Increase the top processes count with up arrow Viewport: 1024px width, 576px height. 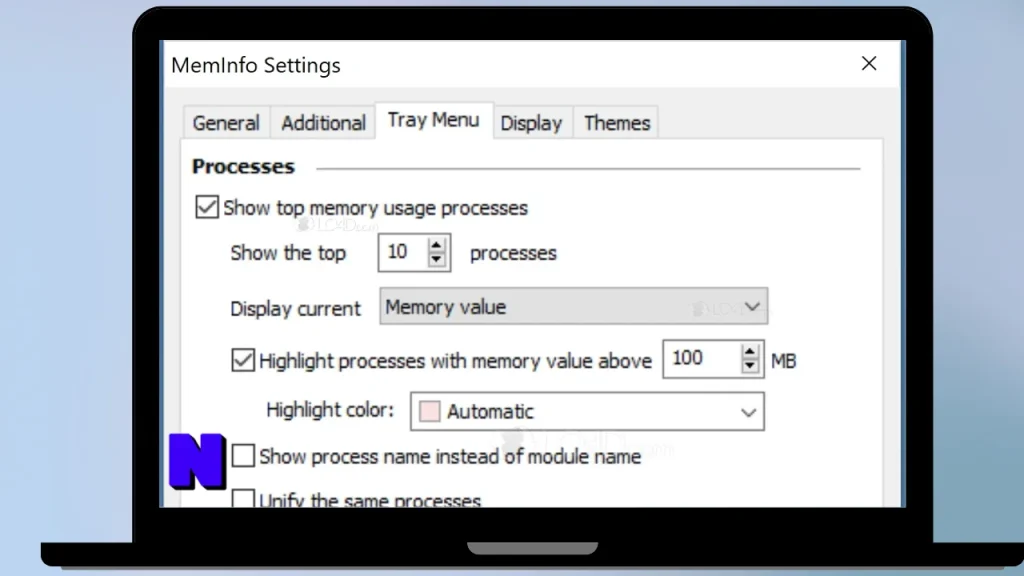(436, 246)
